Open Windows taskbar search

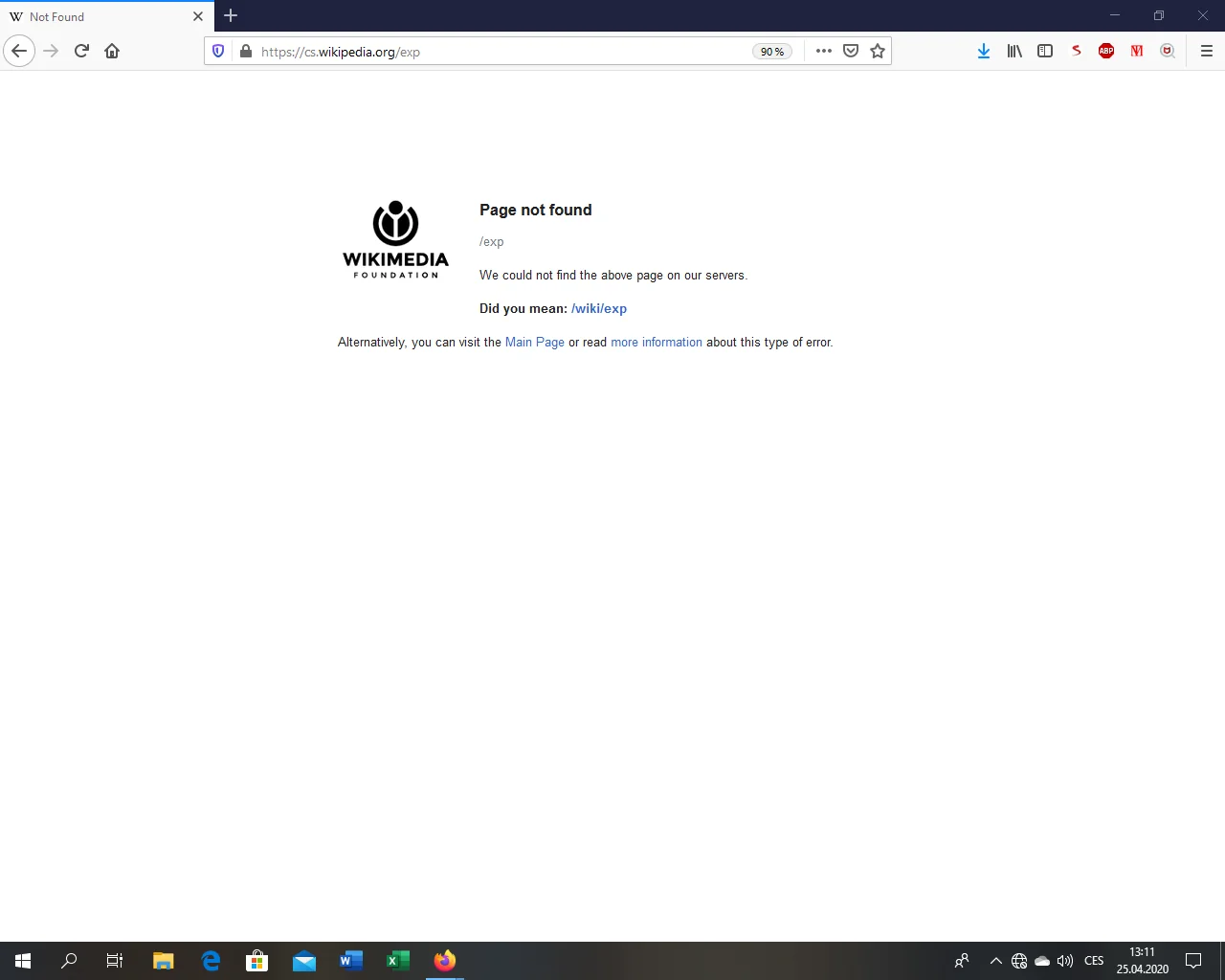pyautogui.click(x=69, y=961)
